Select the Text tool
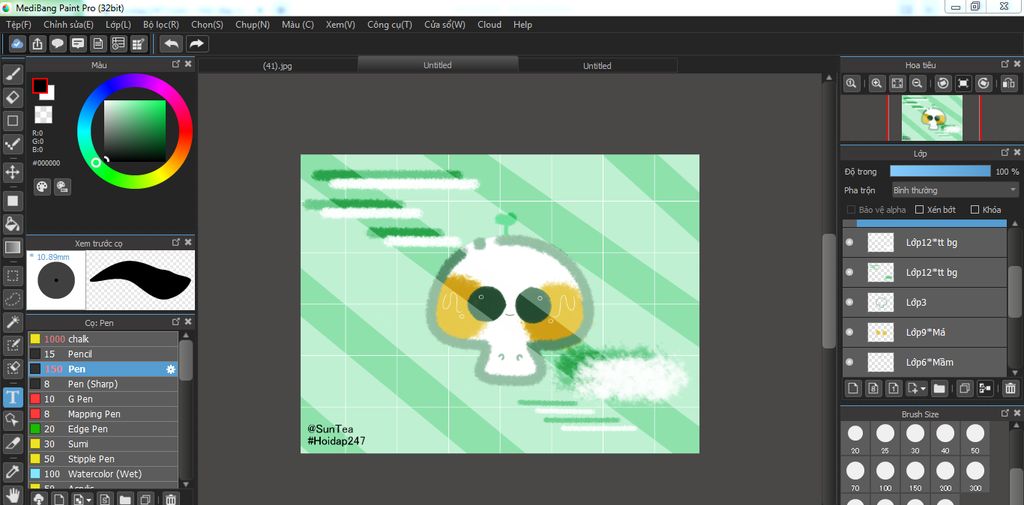The height and width of the screenshot is (505, 1024). coord(12,397)
